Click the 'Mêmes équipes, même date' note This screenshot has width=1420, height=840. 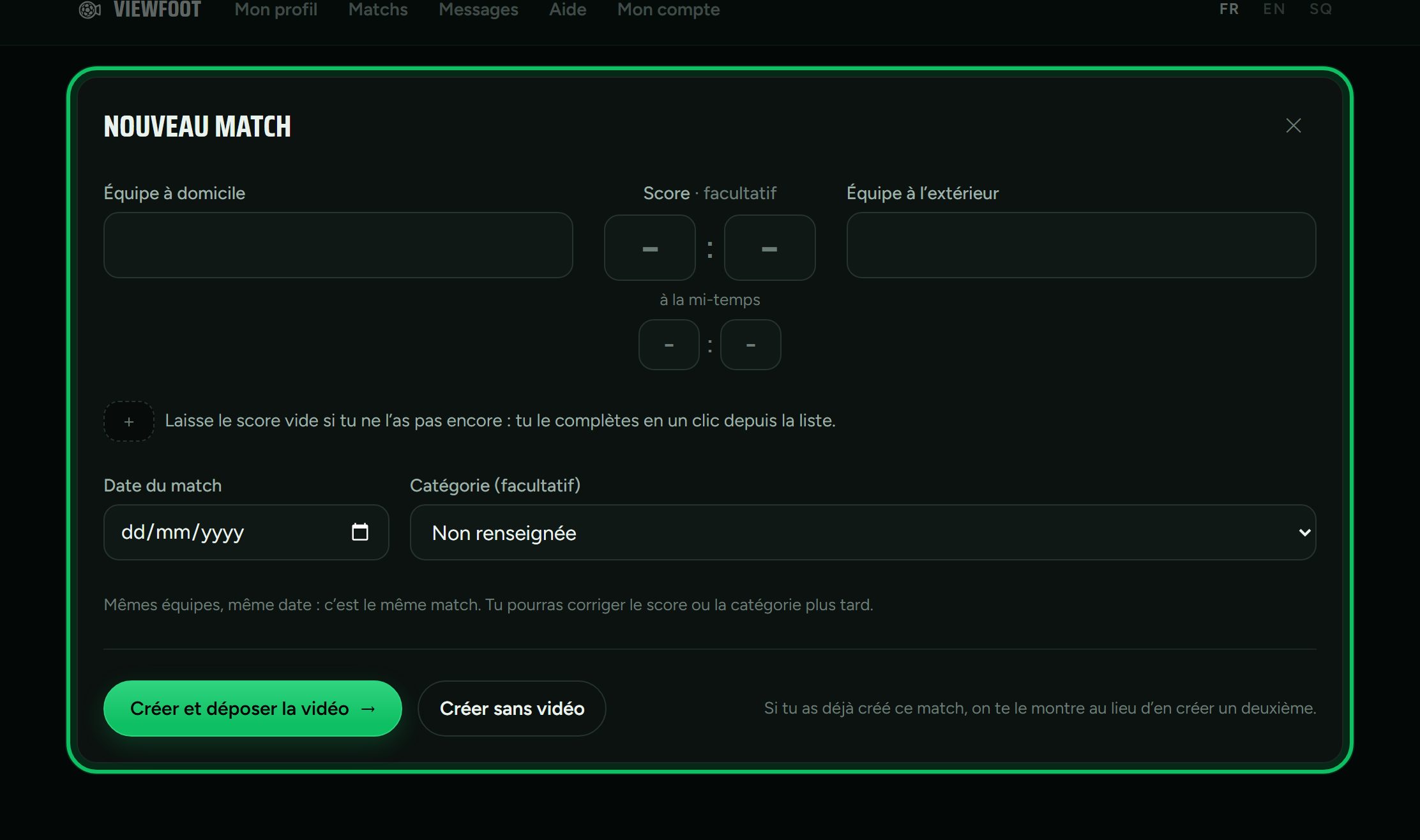point(488,604)
